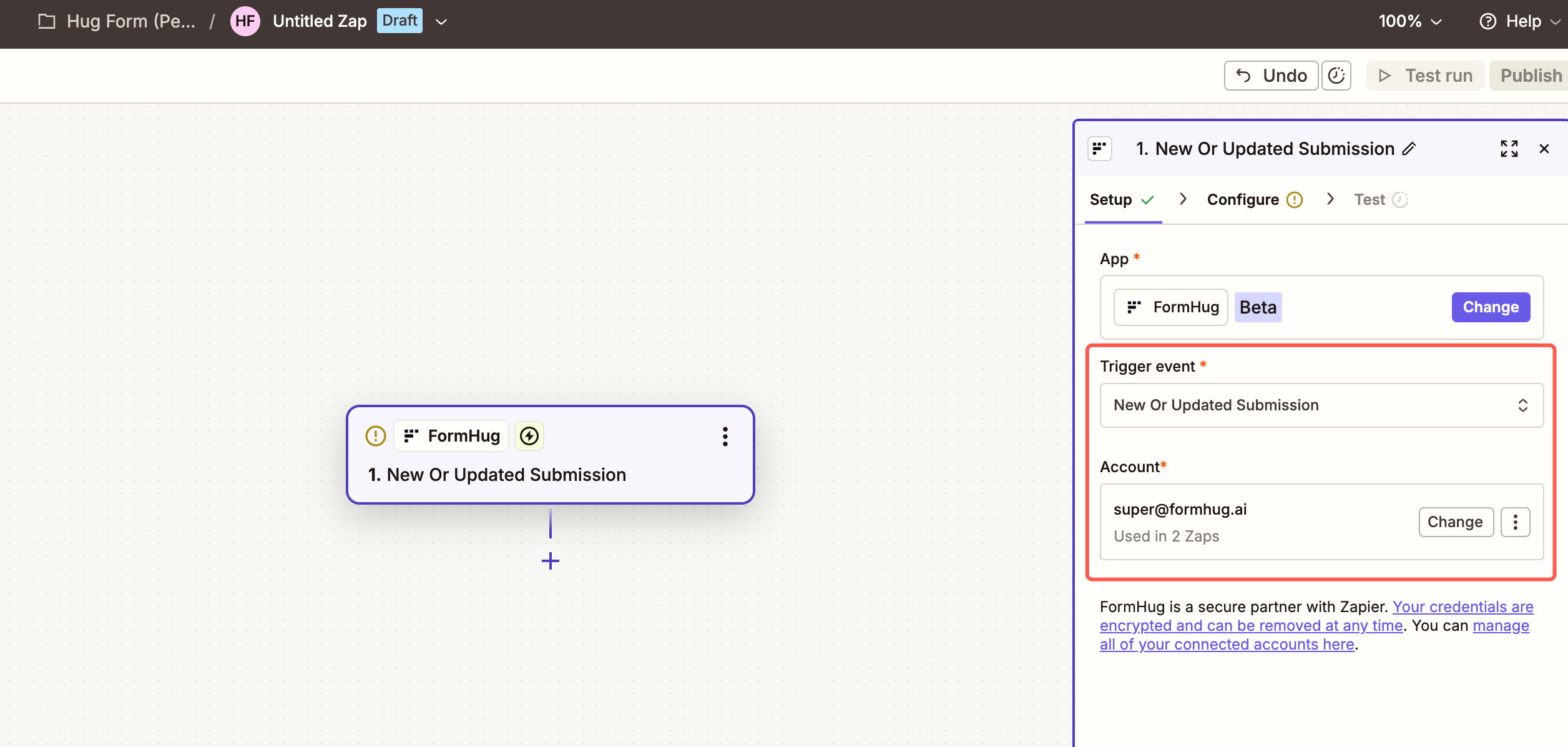Open the account options three-dot menu
Screen dimensions: 1568x747
[x=1516, y=522]
